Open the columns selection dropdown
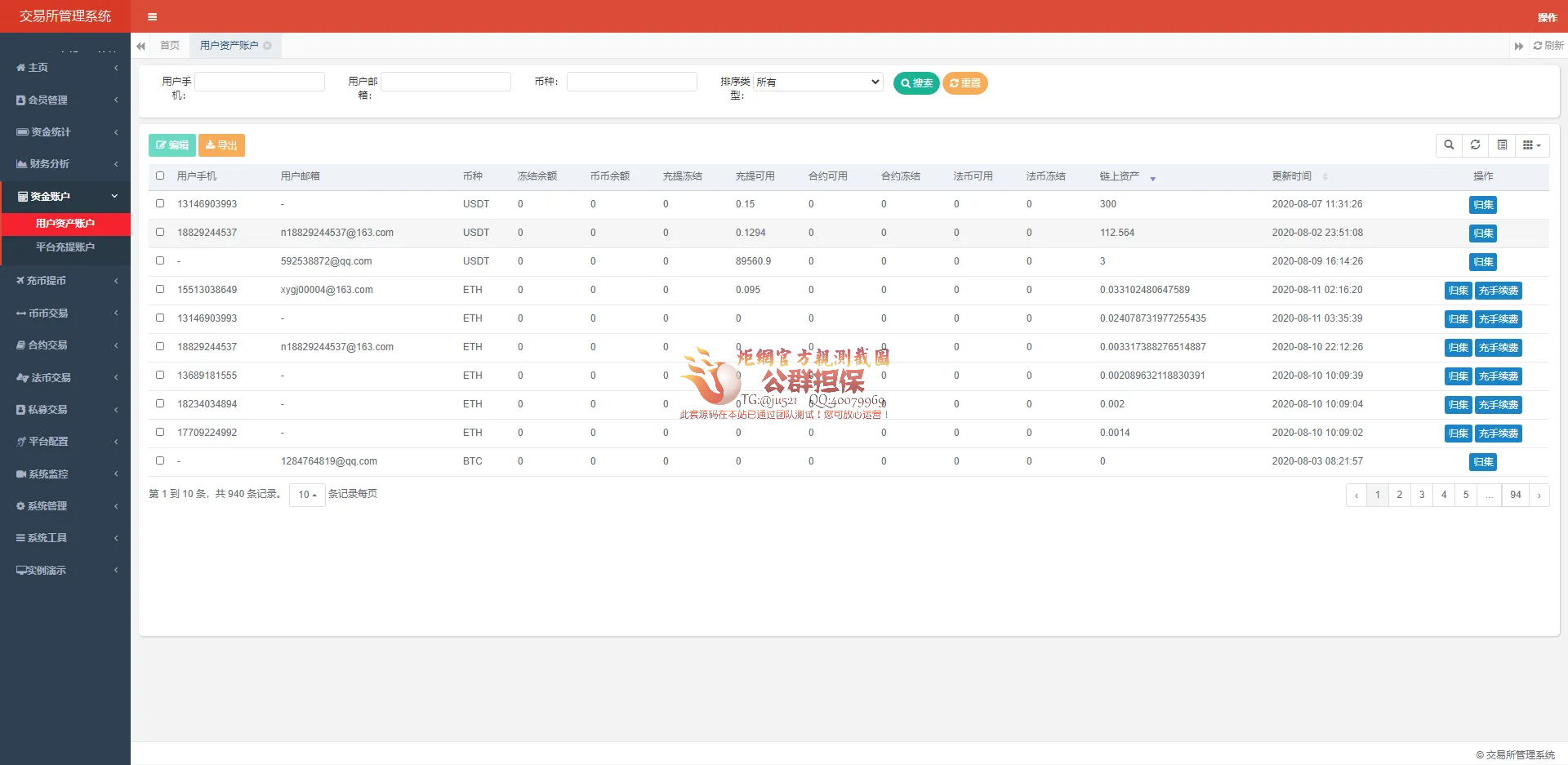The height and width of the screenshot is (765, 1568). (1531, 145)
